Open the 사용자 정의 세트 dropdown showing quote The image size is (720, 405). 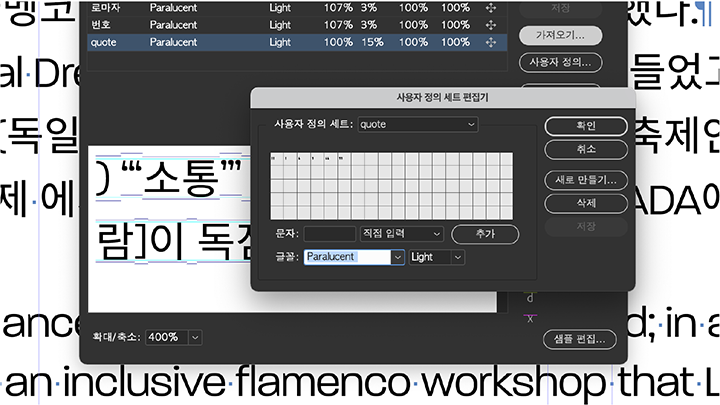coord(418,124)
